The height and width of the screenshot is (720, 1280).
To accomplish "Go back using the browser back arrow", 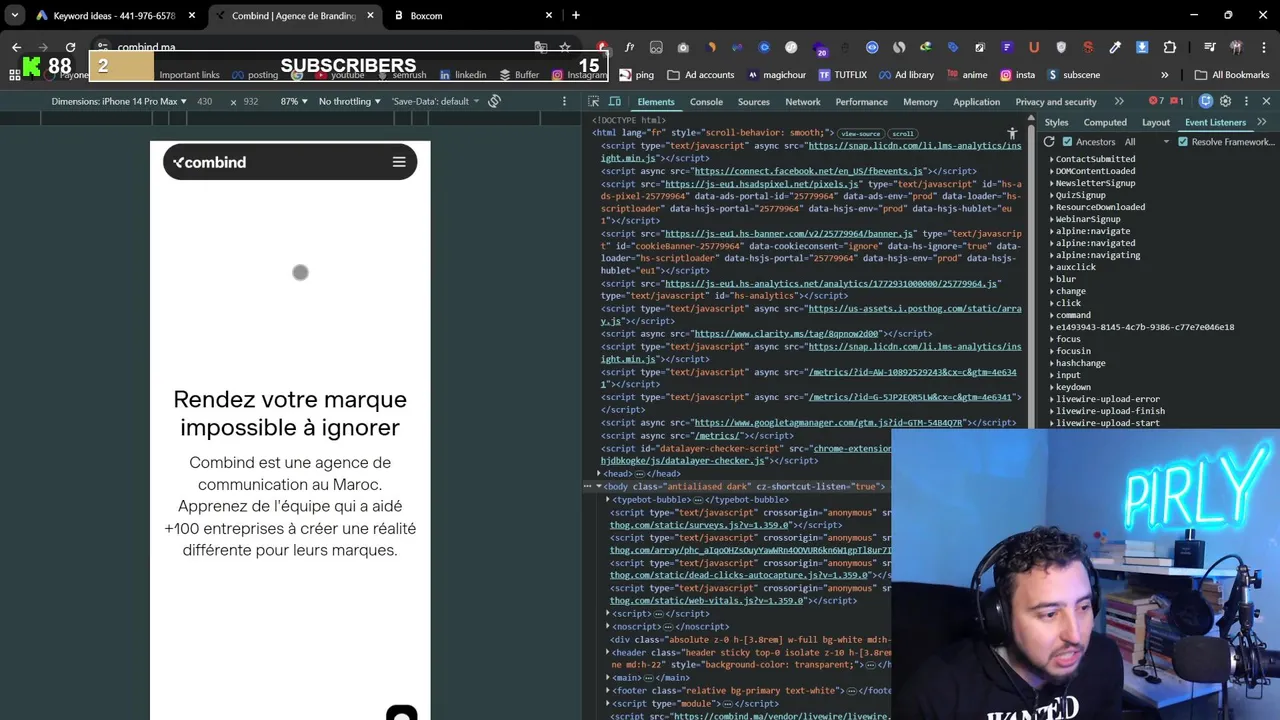I will pos(16,47).
